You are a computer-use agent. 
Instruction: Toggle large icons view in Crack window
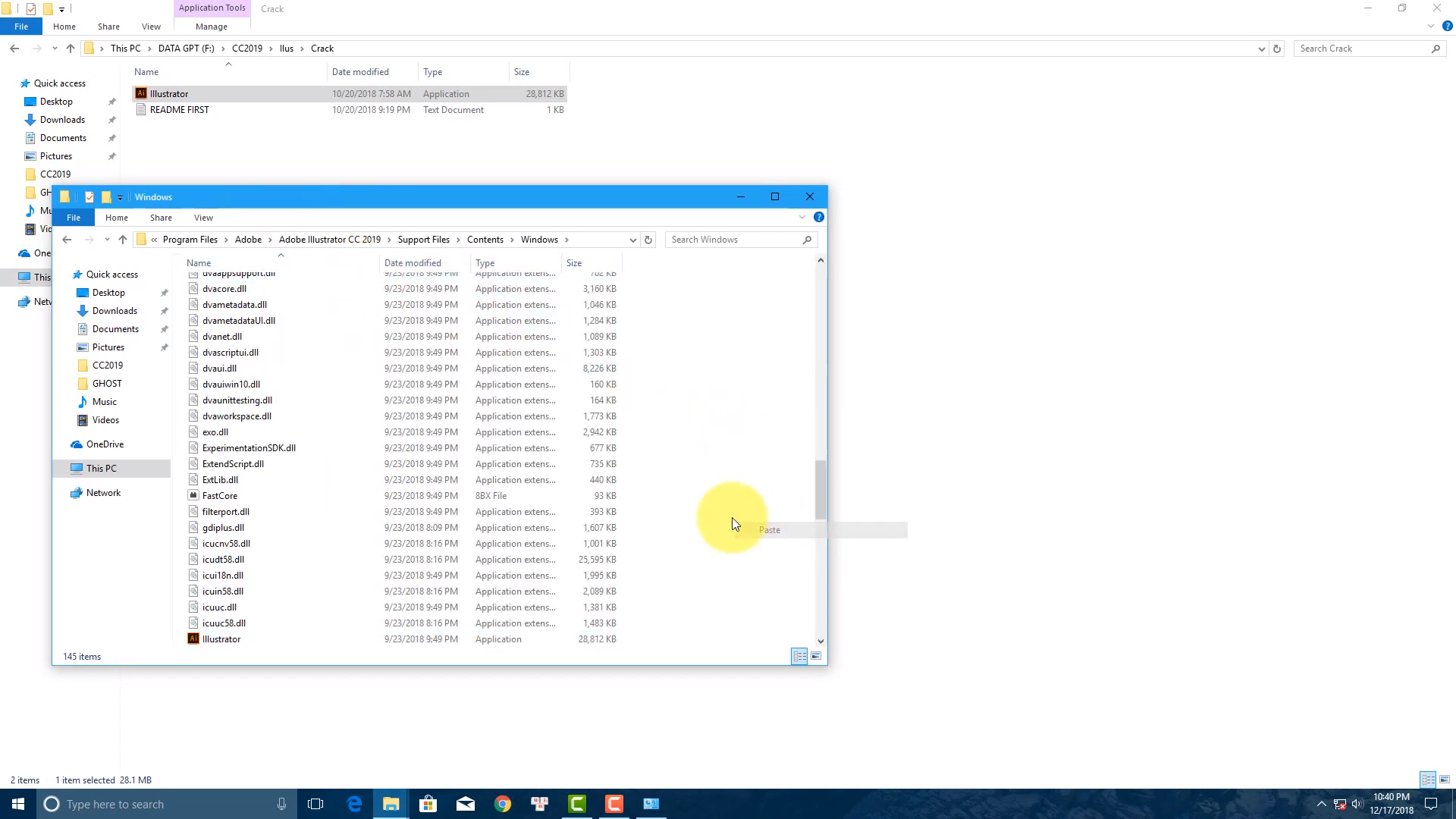click(1445, 780)
